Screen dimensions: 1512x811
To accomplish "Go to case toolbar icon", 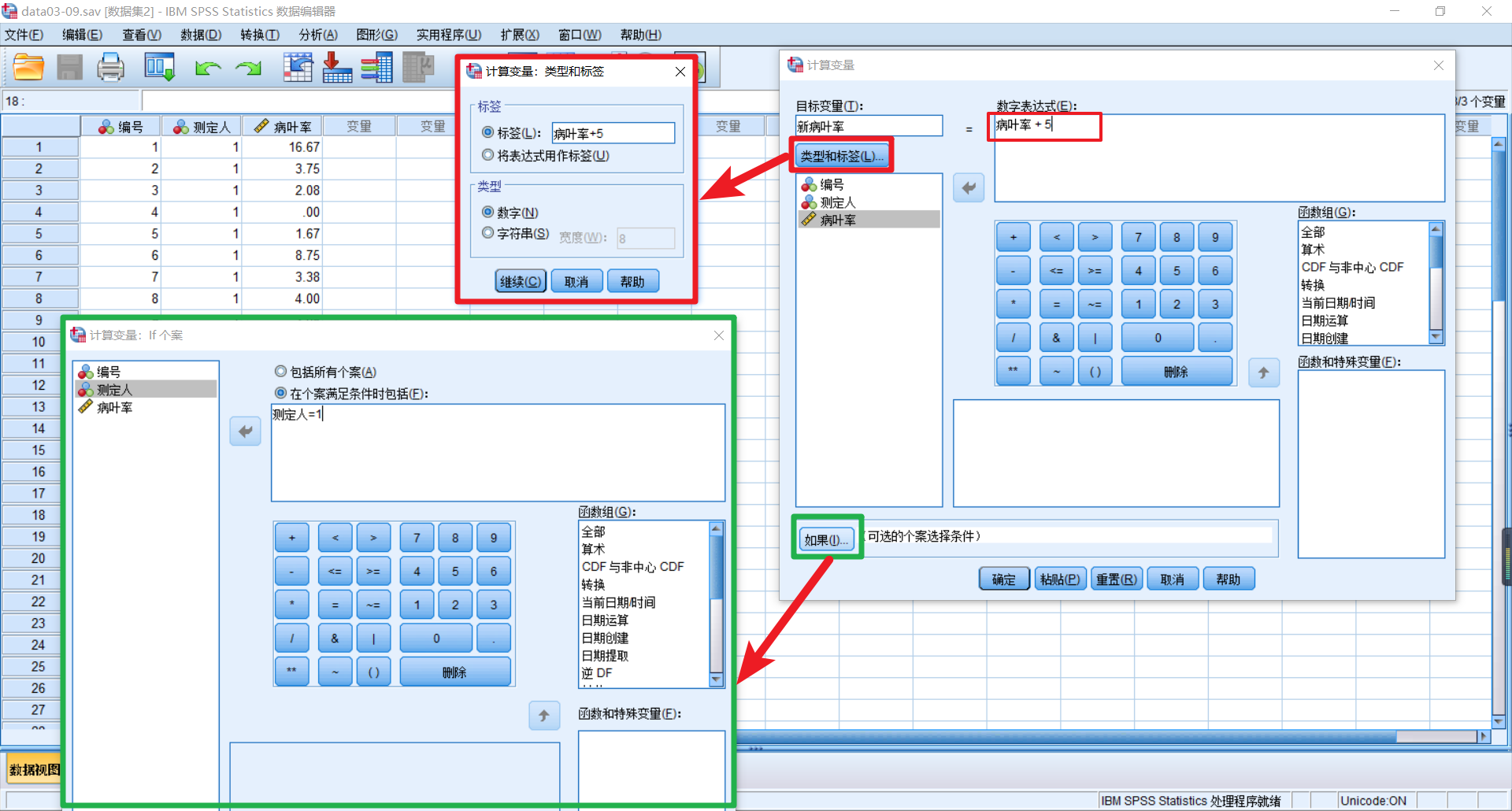I will [x=298, y=68].
